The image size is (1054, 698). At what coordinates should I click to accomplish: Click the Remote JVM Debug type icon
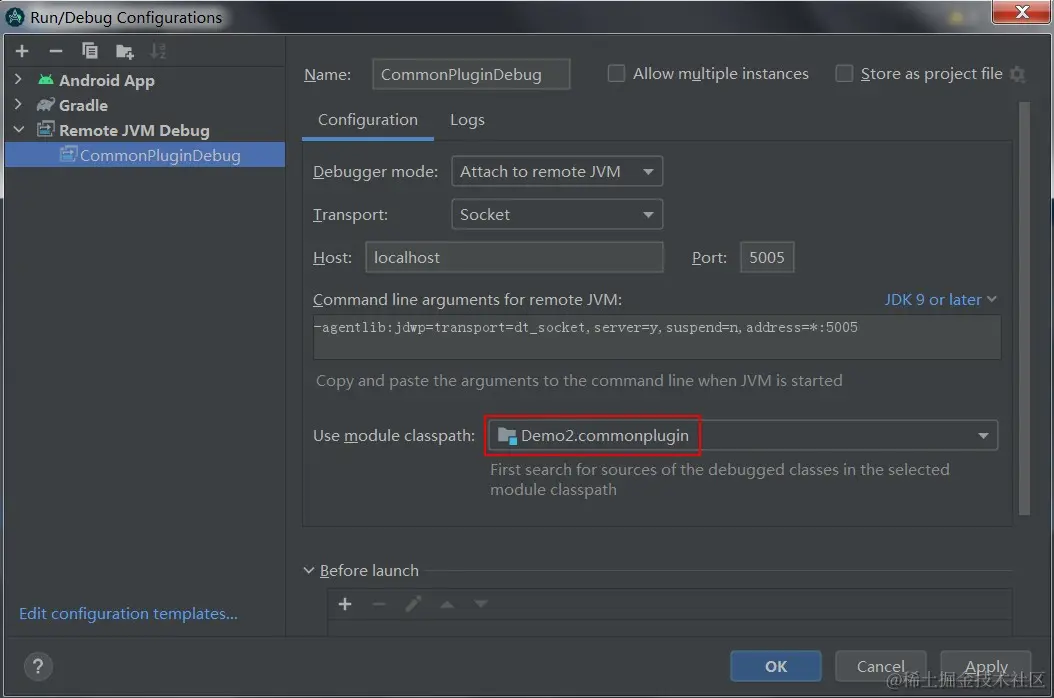45,129
